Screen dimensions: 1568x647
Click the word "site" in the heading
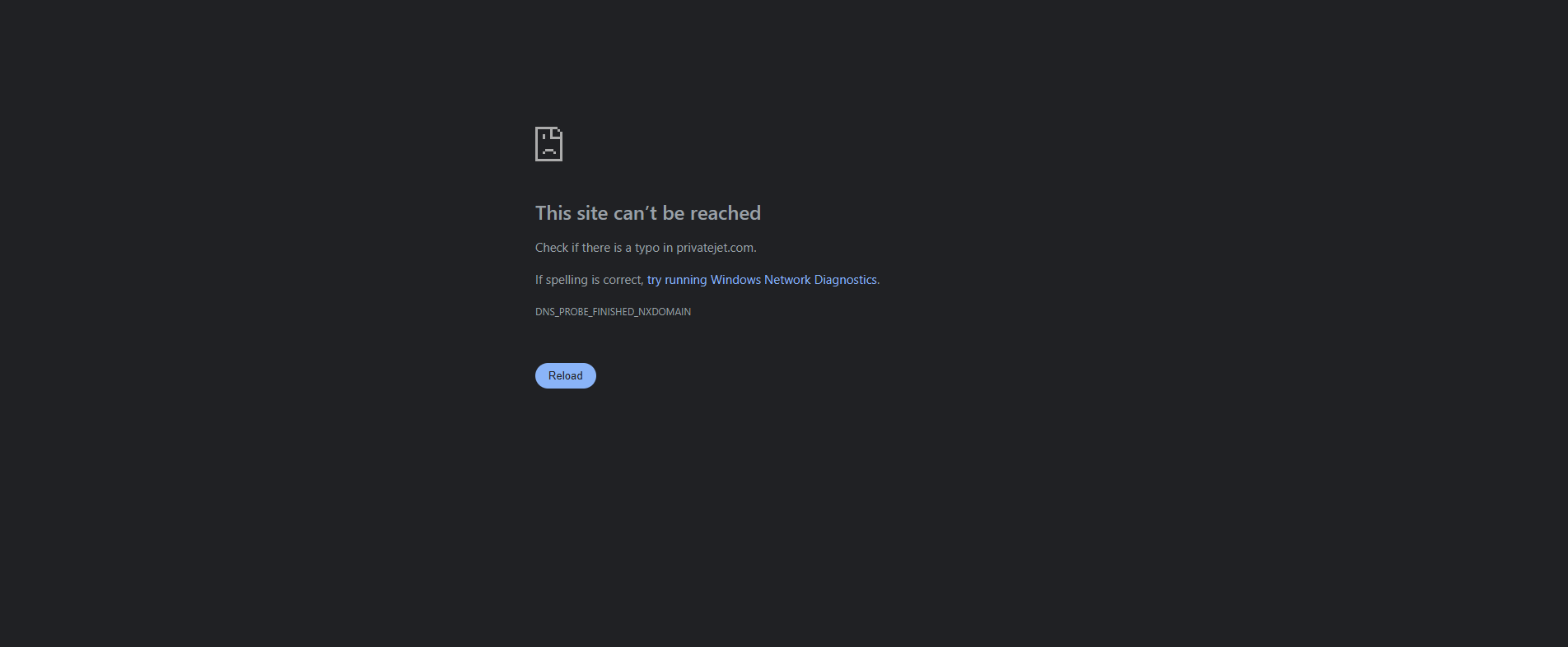[x=592, y=213]
